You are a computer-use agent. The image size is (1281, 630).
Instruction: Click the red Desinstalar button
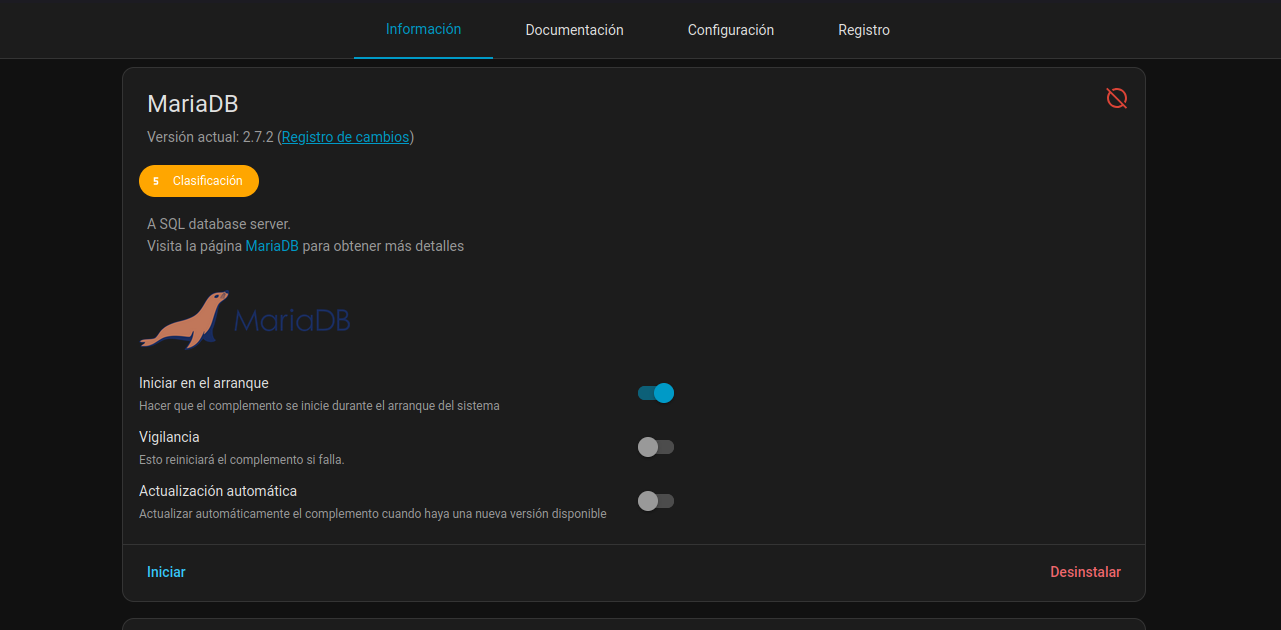click(x=1085, y=572)
